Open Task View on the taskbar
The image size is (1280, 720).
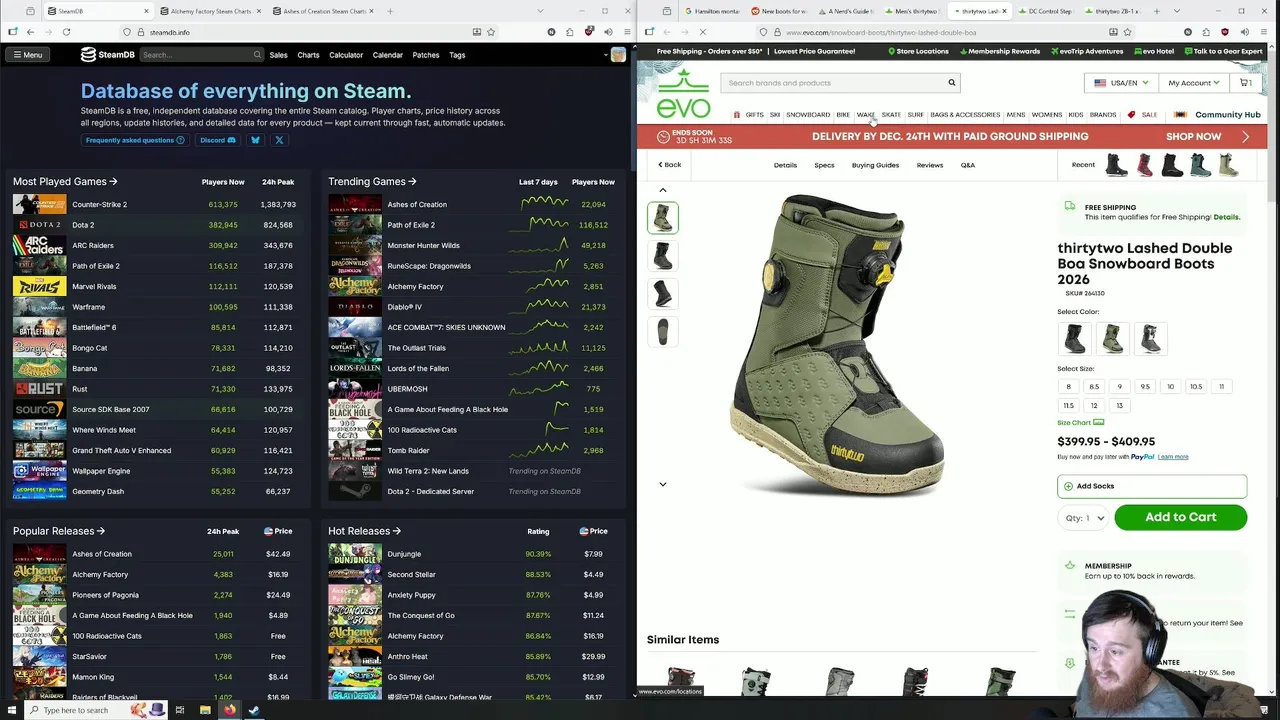pyautogui.click(x=180, y=710)
